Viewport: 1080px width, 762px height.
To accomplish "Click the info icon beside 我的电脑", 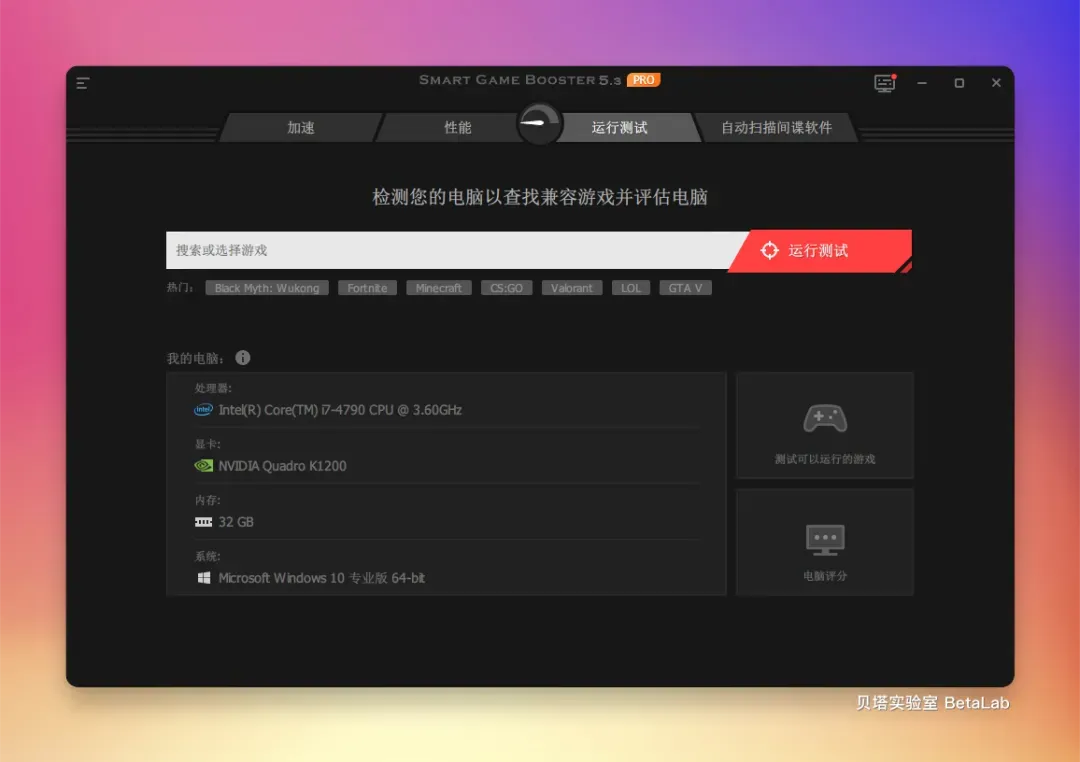I will [x=242, y=358].
